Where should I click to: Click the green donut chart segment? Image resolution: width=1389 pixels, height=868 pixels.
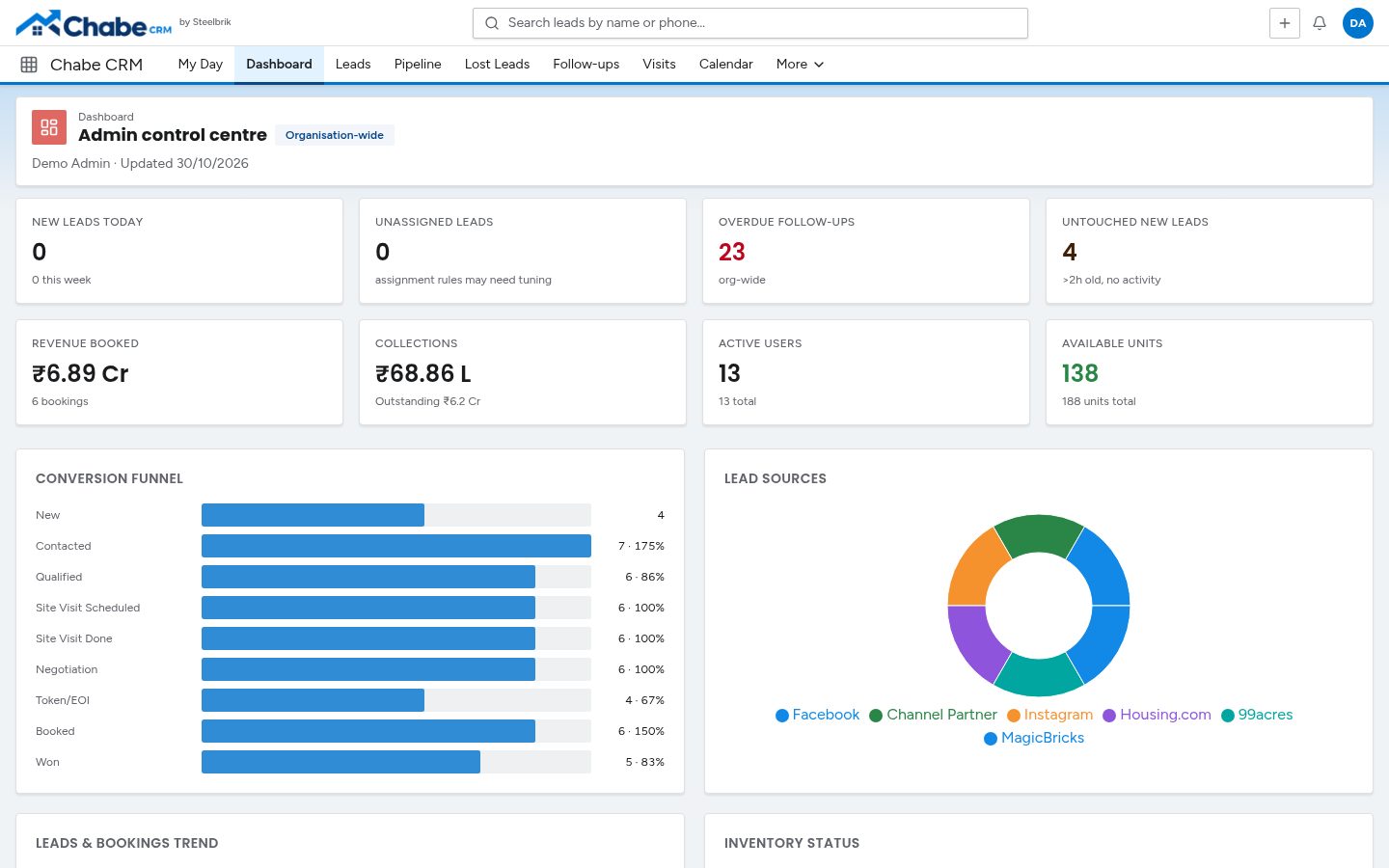[x=1039, y=533]
